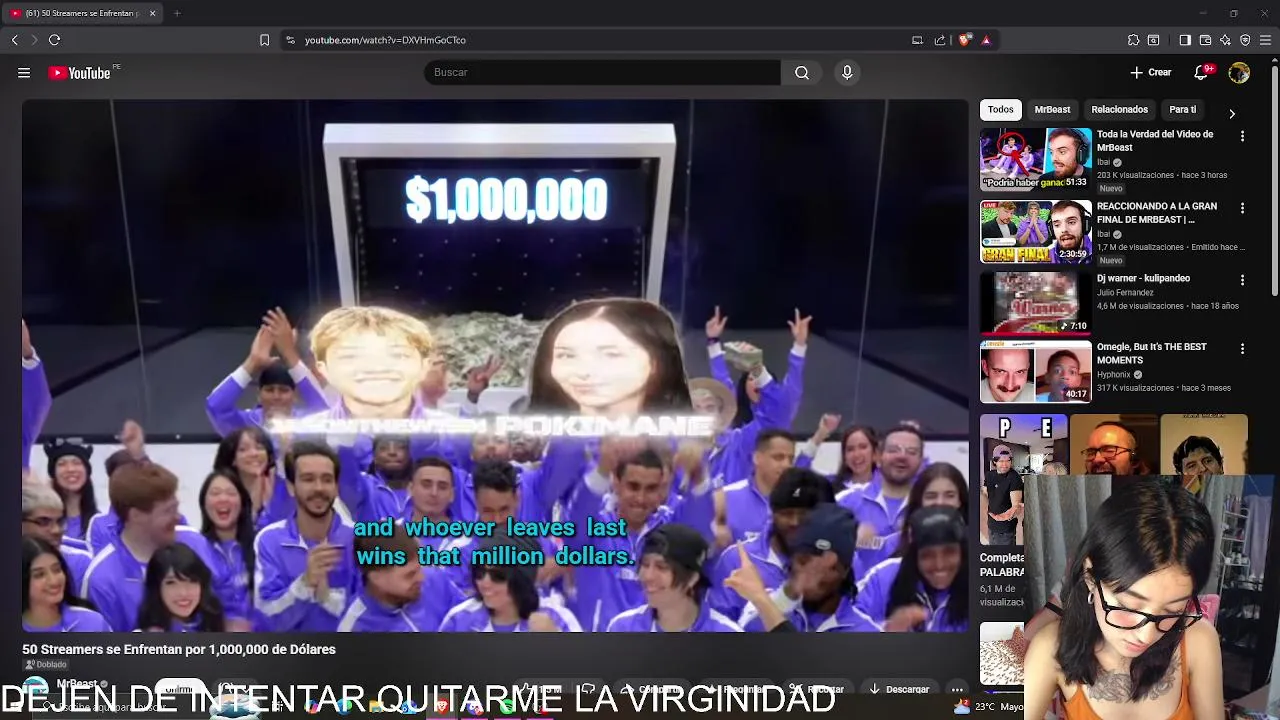Open thumbnail with 51:33 duration
The height and width of the screenshot is (720, 1280).
tap(1036, 159)
